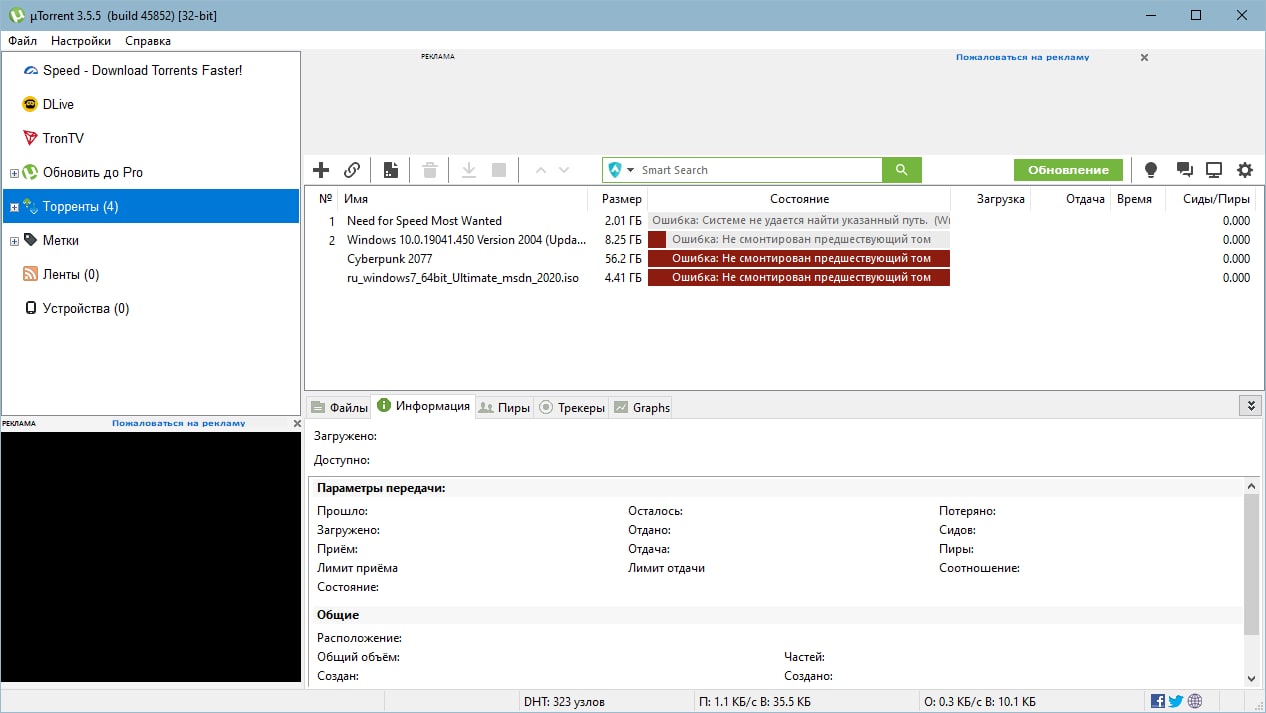Open the Настройки menu
Screen dimensions: 1266x713
pyautogui.click(x=81, y=41)
